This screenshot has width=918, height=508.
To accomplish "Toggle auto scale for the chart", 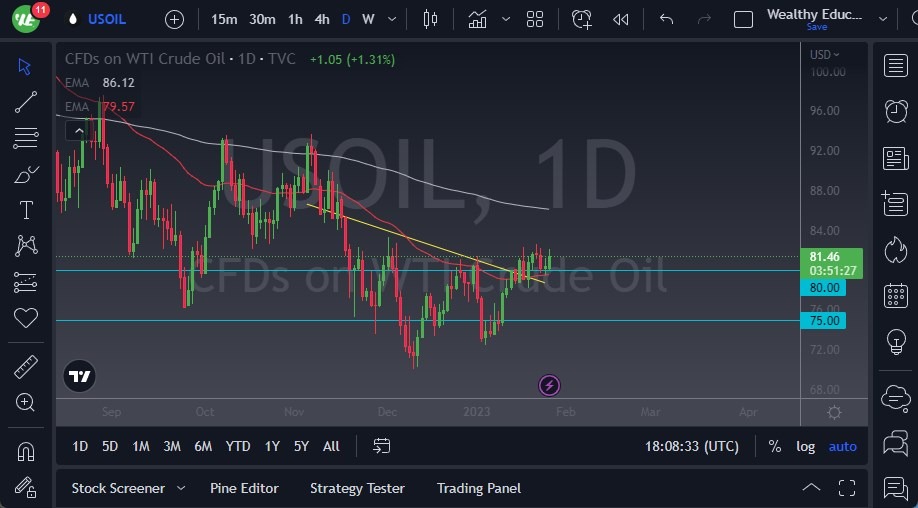I will coord(843,446).
